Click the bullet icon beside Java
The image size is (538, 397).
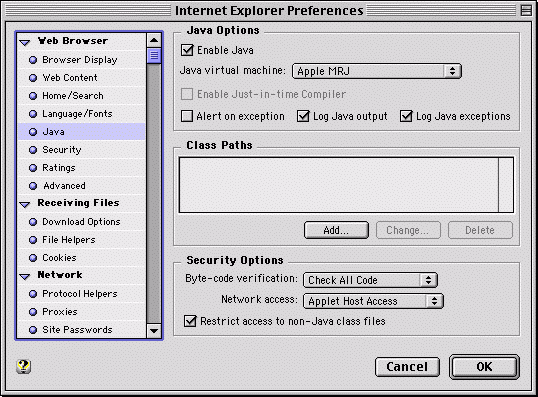tap(33, 132)
